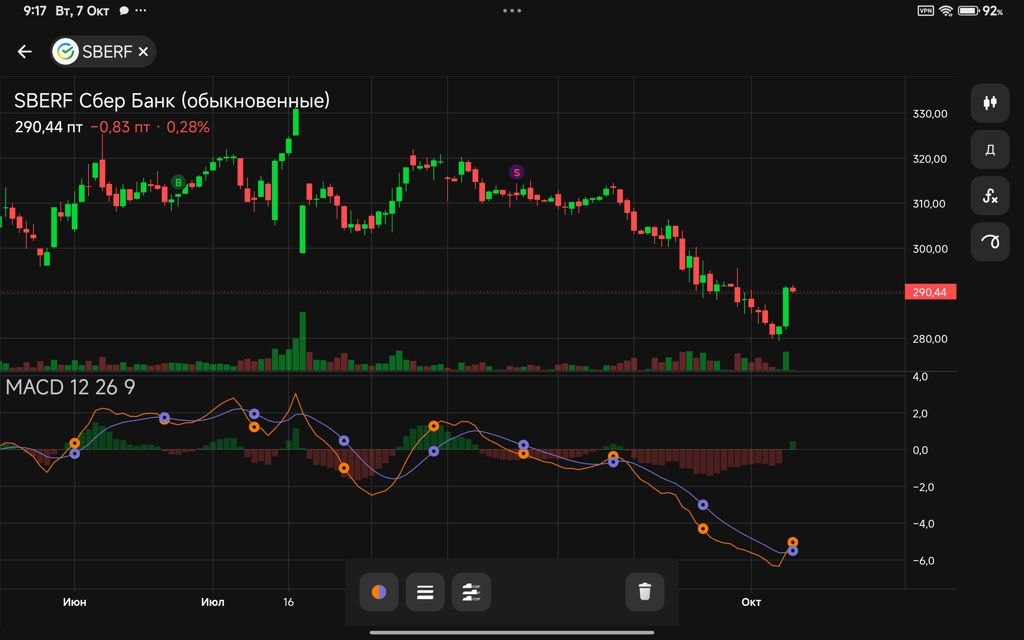Tap the 9:17 clock in status bar
This screenshot has width=1024, height=640.
(35, 11)
